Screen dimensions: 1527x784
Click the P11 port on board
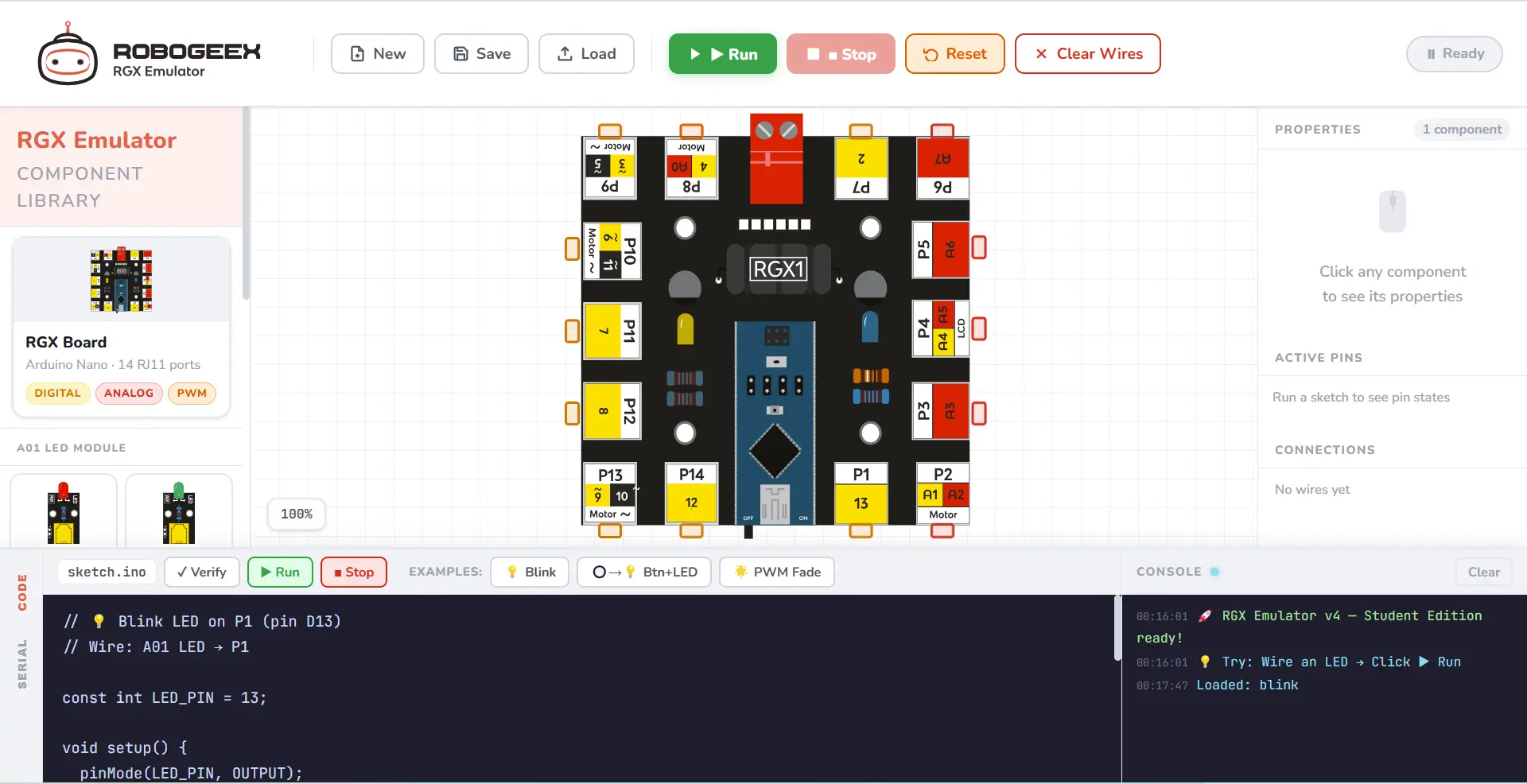tap(612, 331)
